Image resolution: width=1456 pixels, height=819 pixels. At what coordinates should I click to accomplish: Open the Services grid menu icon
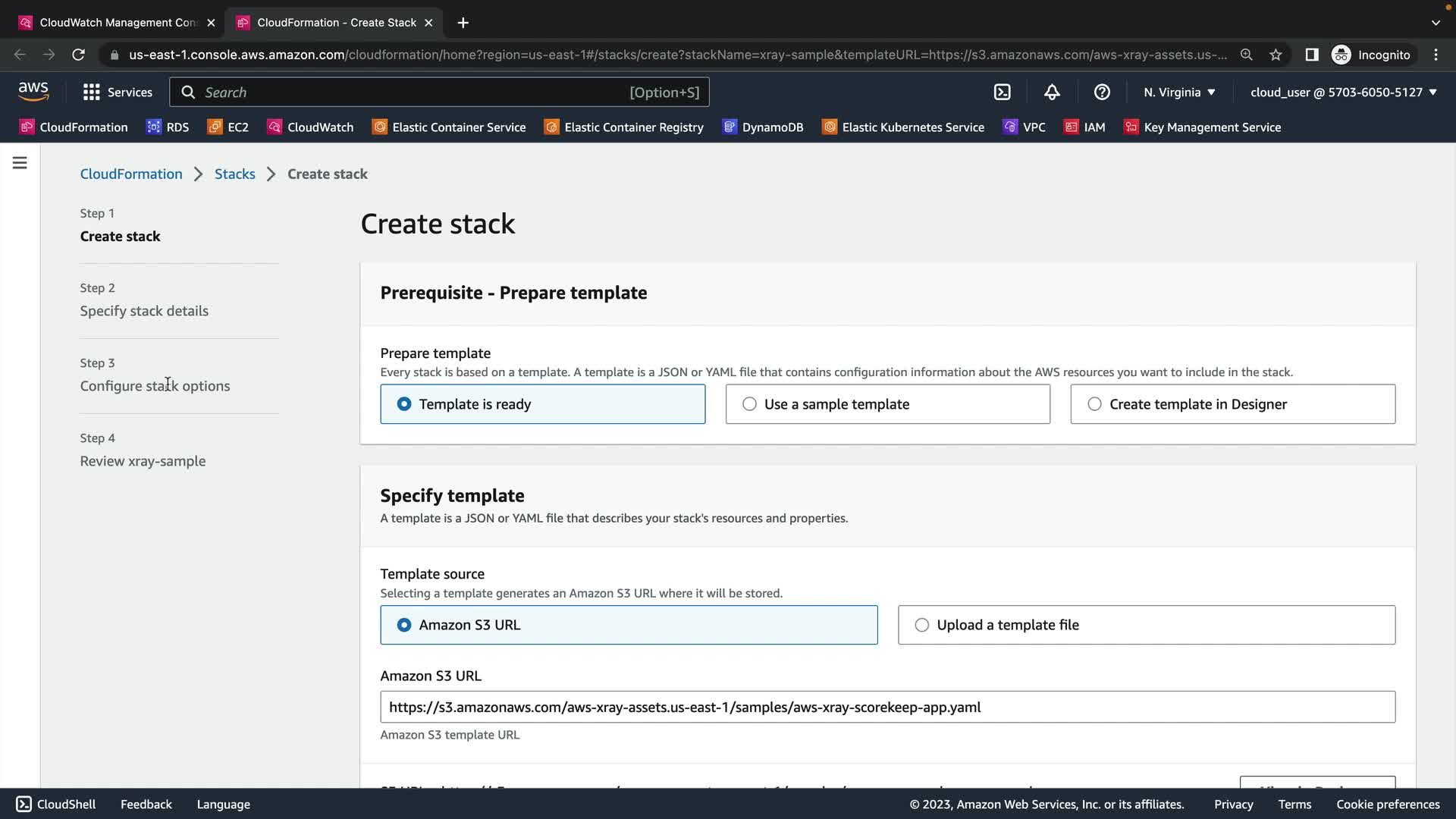92,93
